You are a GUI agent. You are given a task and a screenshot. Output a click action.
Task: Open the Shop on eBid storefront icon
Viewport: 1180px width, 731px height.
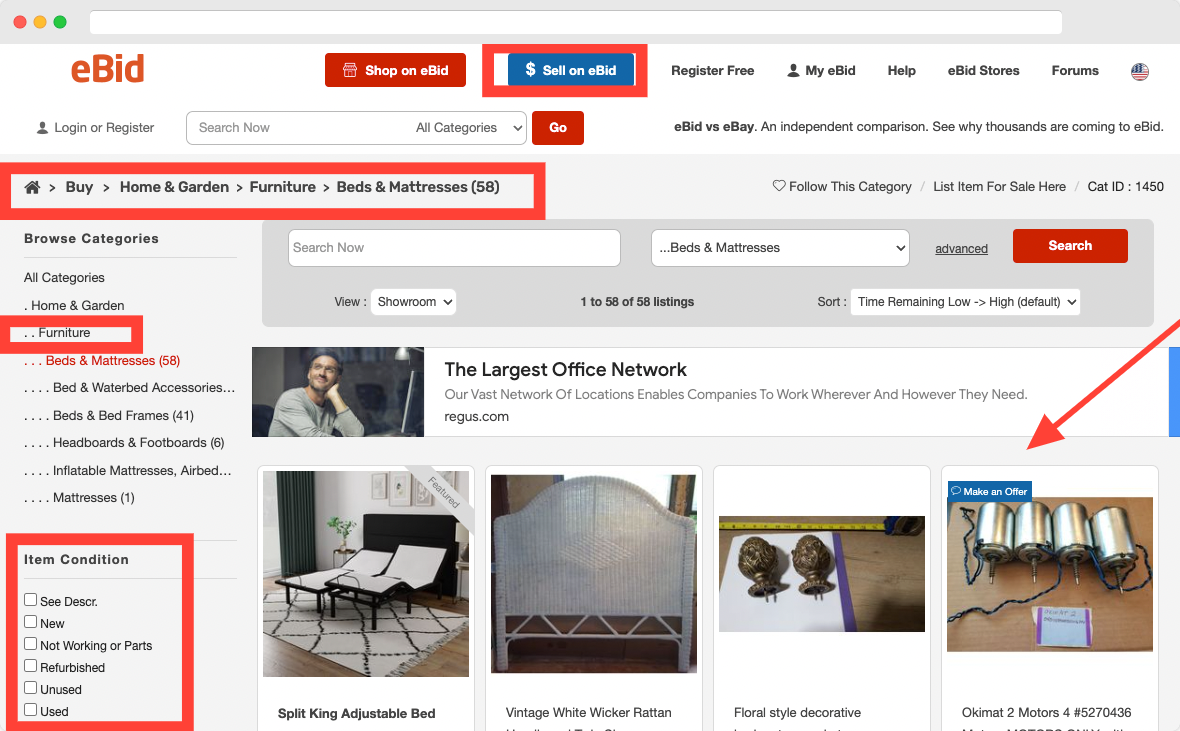[x=349, y=70]
